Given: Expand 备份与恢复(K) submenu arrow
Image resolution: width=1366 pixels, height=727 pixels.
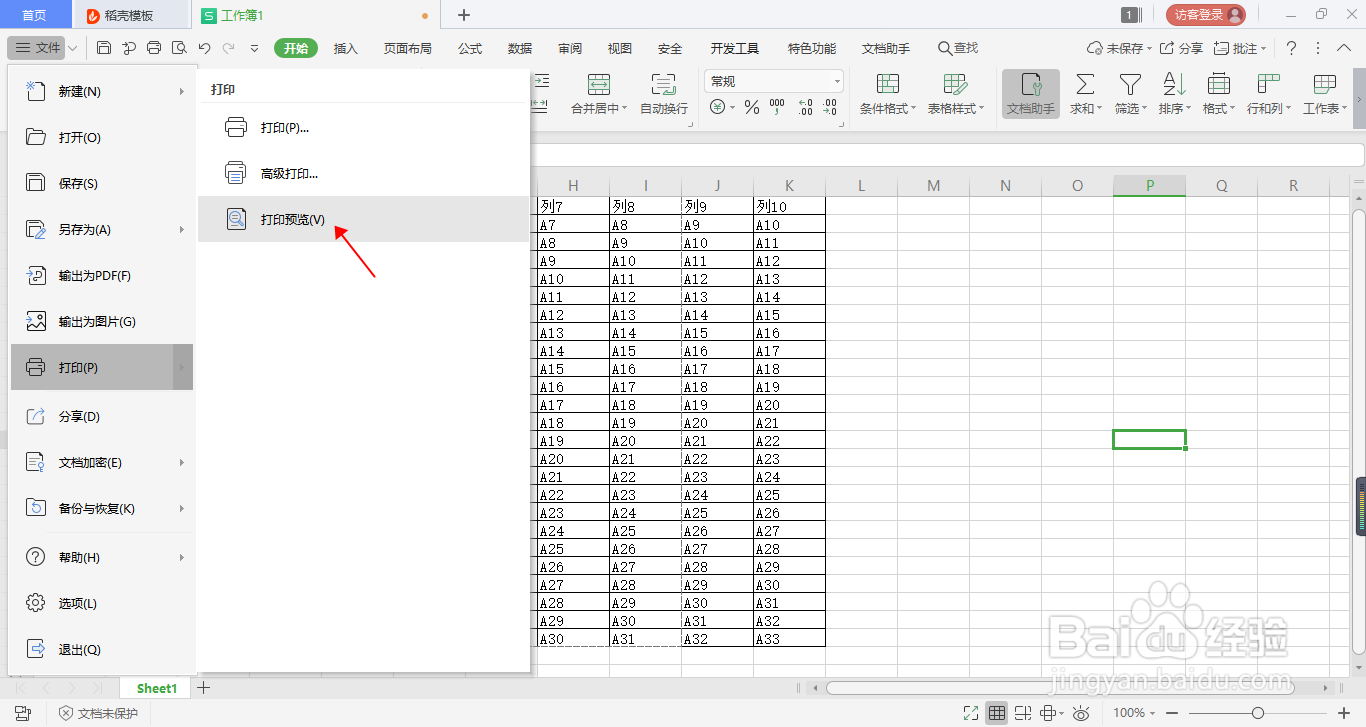Looking at the screenshot, I should click(x=182, y=509).
